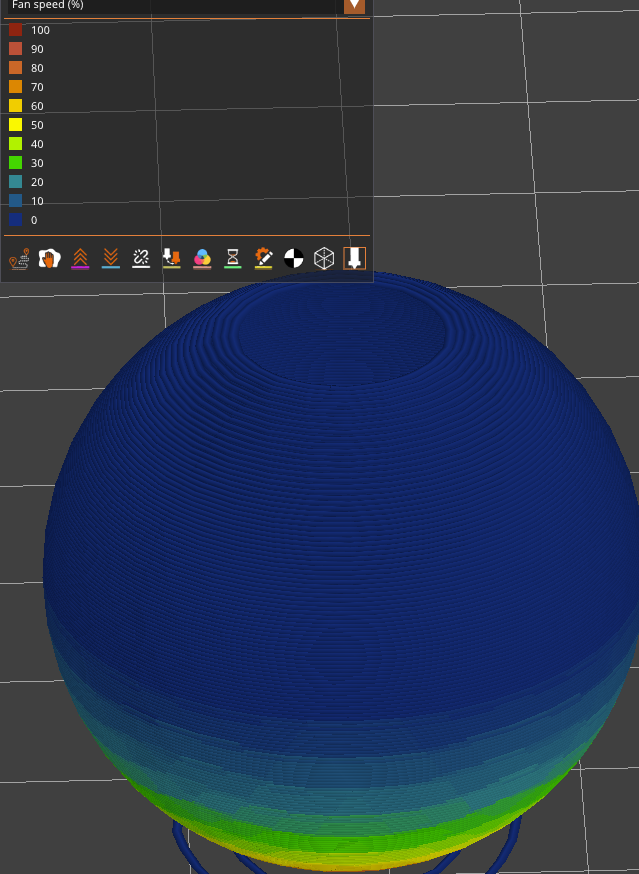Click the amber 70 color swatch
639x874 pixels.
pos(16,87)
